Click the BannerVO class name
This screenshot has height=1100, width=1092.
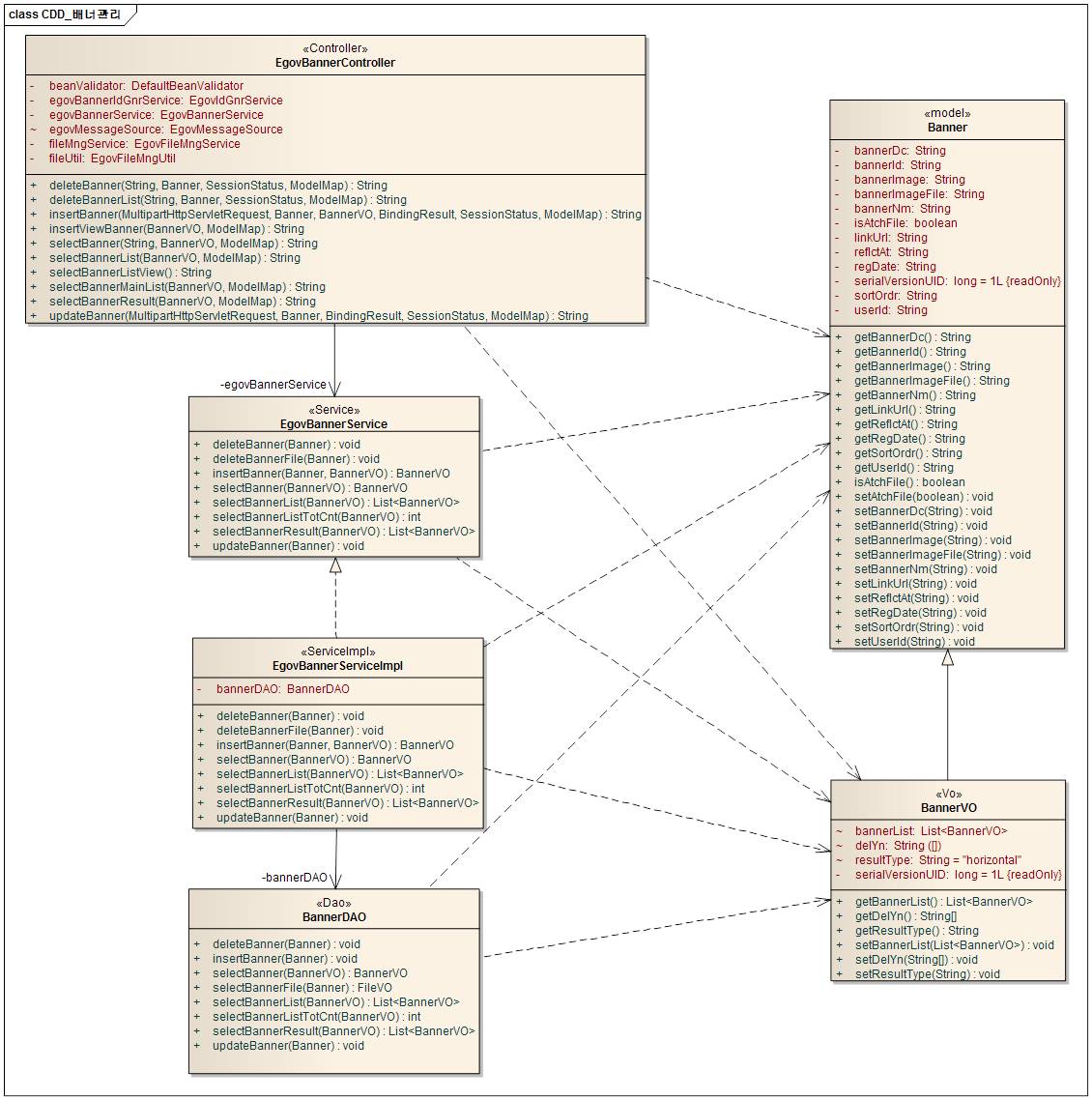click(948, 807)
